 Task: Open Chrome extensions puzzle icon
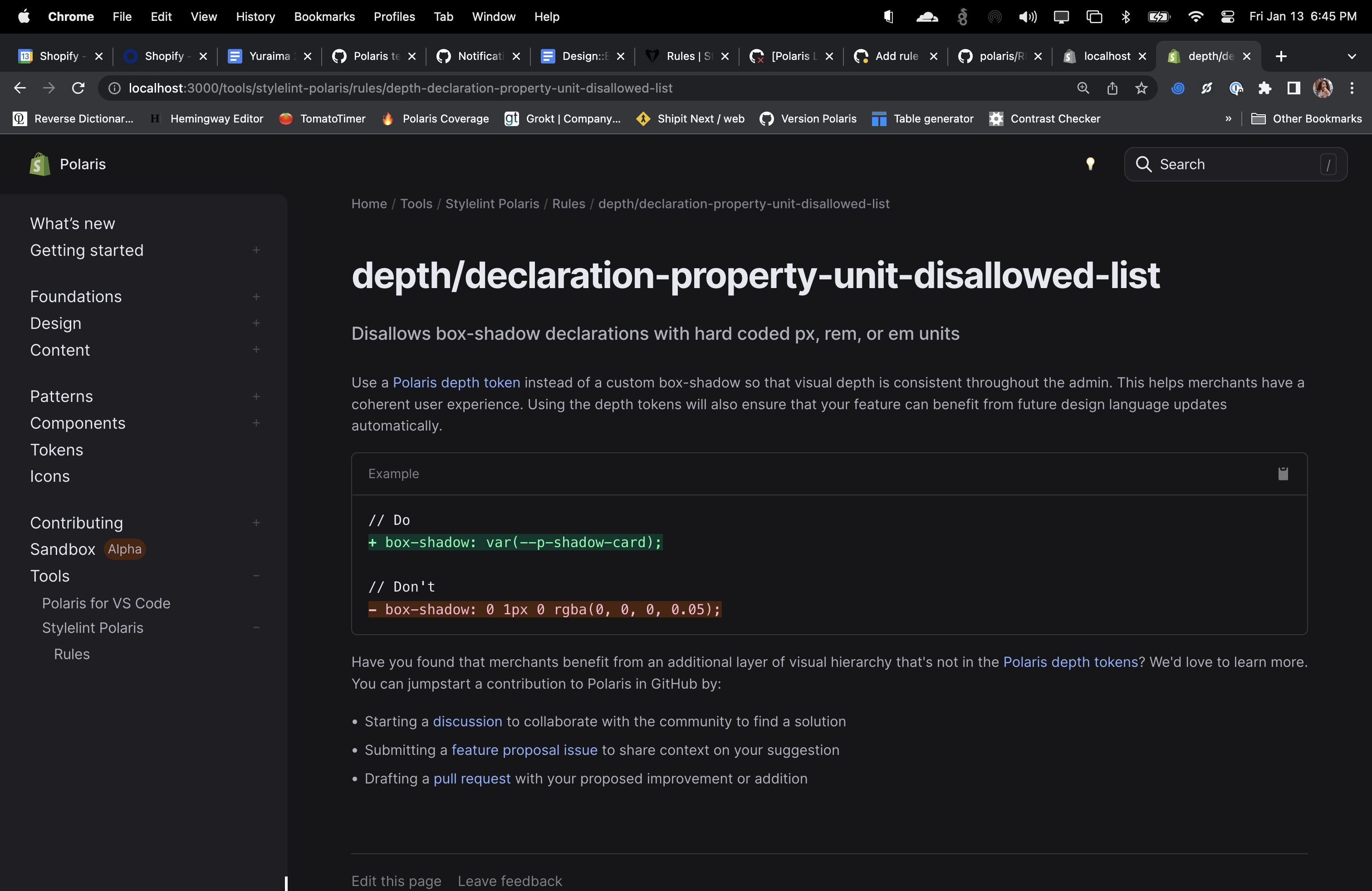(x=1265, y=88)
